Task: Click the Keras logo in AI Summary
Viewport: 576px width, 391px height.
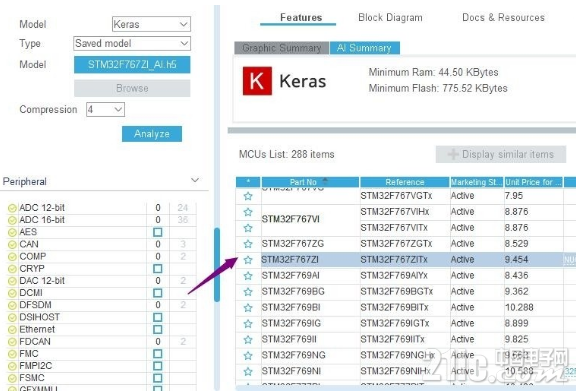Action: 257,81
